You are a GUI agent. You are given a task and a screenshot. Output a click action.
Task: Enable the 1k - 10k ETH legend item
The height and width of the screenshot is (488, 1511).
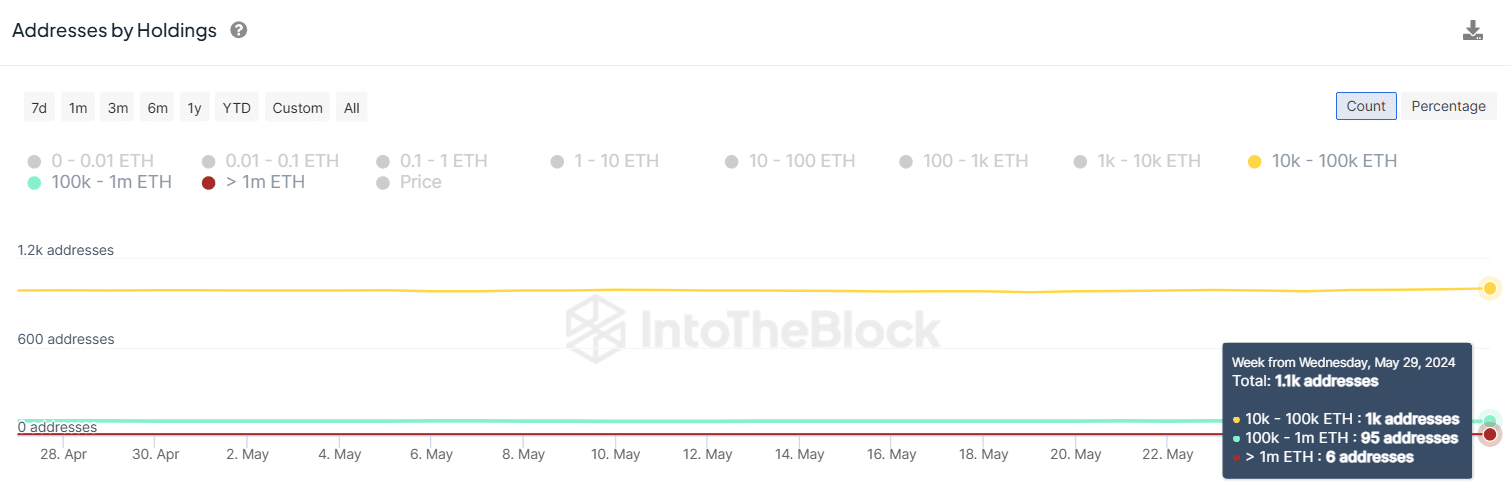[1137, 161]
